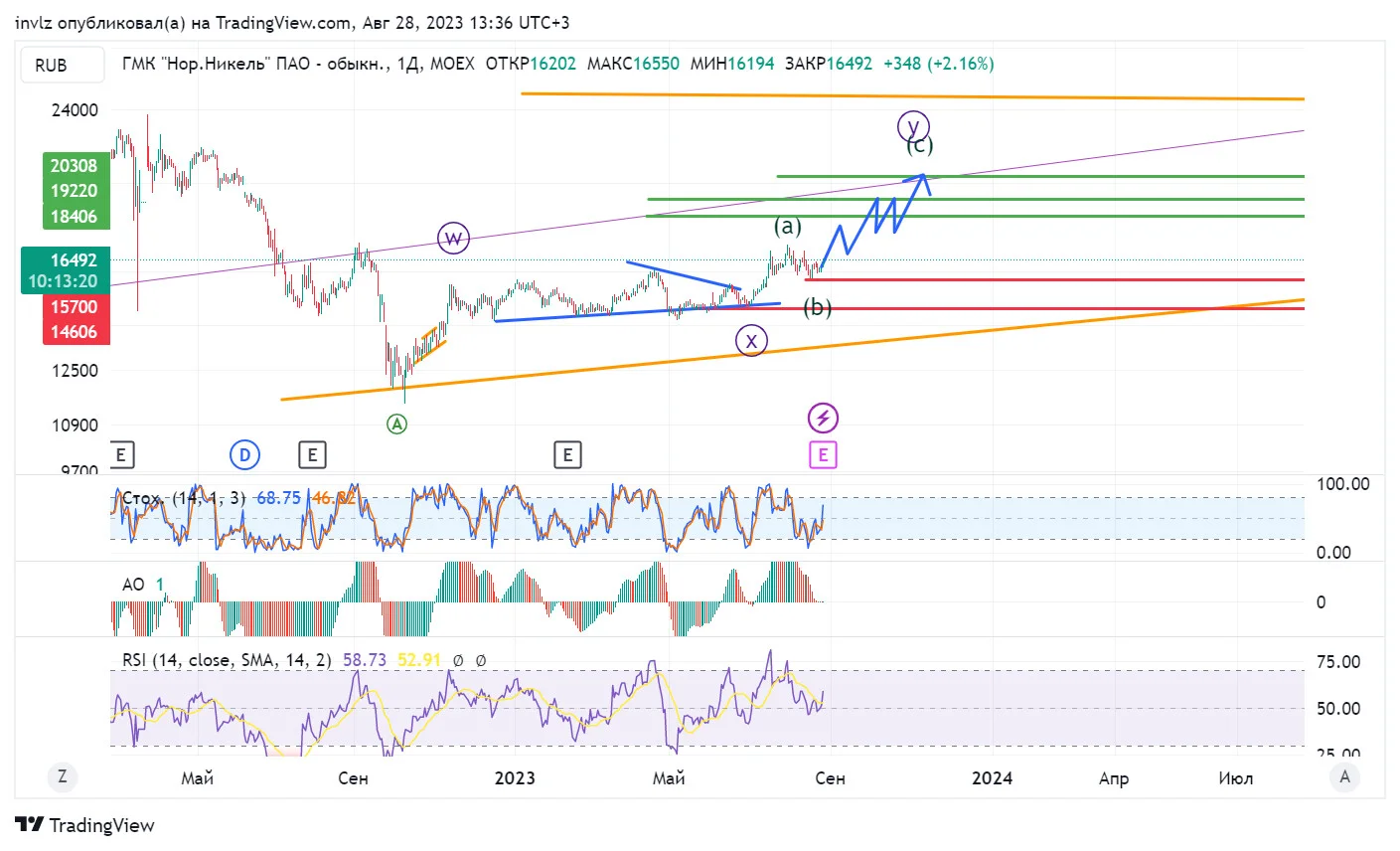This screenshot has width=1400, height=851.
Task: Toggle the A auto-scale button
Action: pos(1344,776)
